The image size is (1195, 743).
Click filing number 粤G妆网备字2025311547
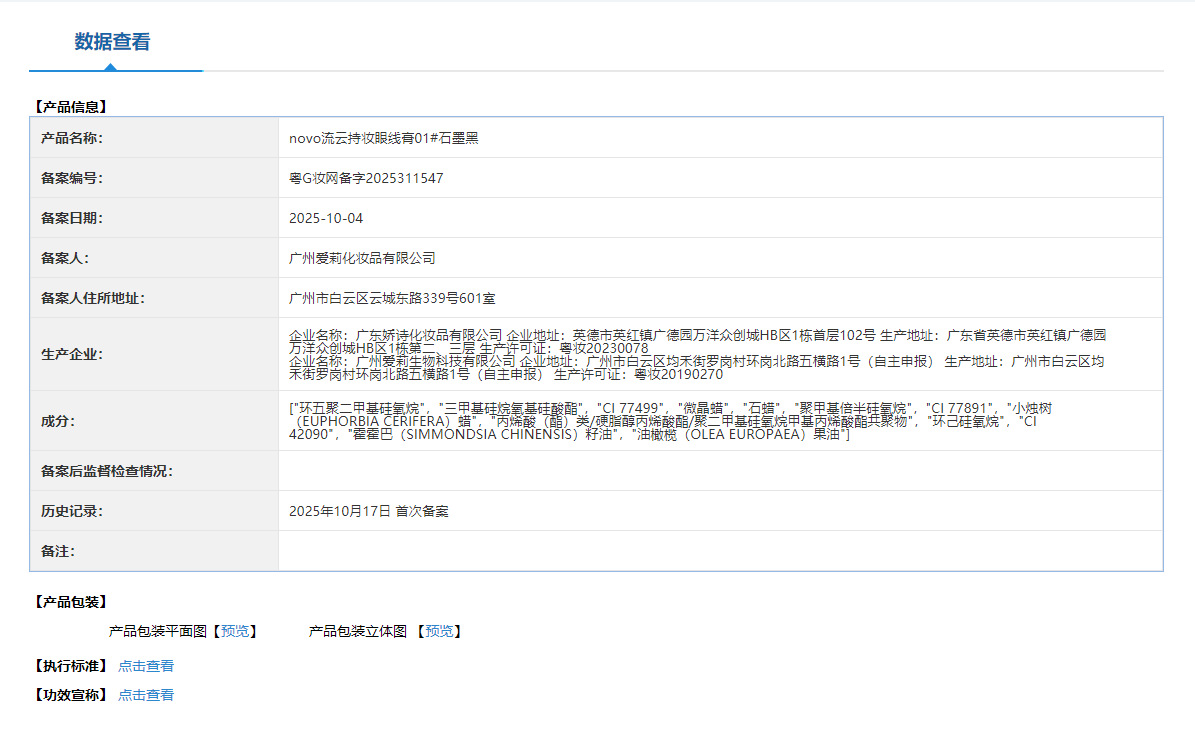tap(366, 178)
